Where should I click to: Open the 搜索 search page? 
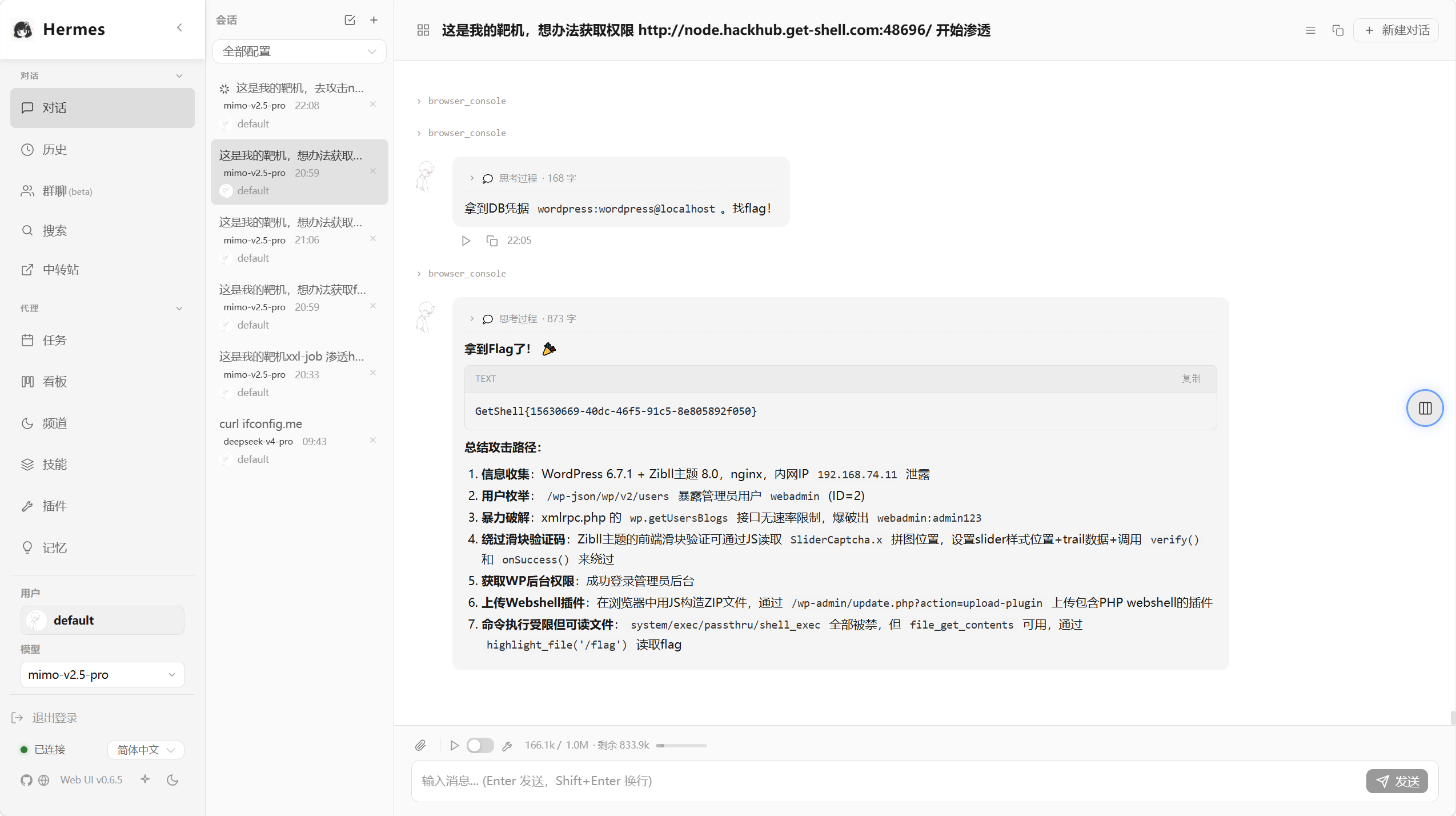click(x=102, y=230)
